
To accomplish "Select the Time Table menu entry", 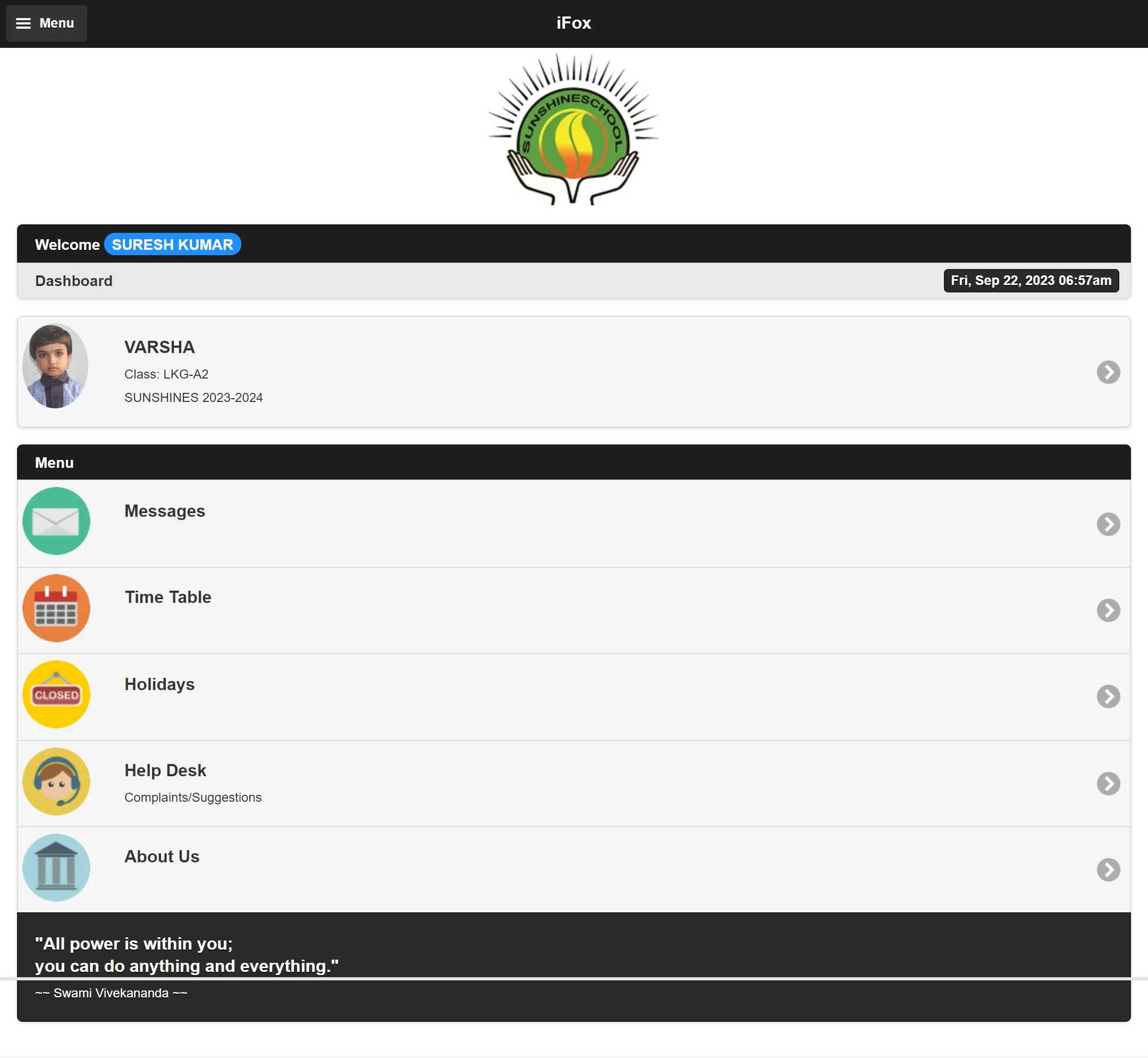I will click(x=574, y=610).
